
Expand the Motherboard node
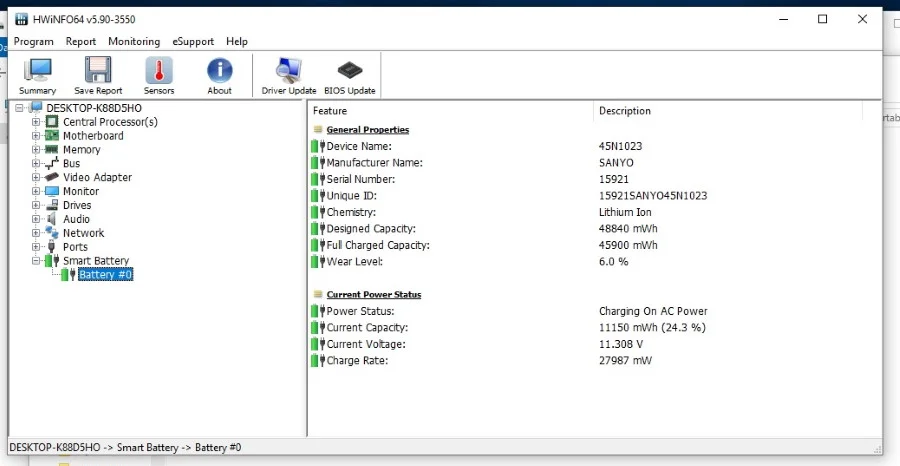tap(36, 135)
